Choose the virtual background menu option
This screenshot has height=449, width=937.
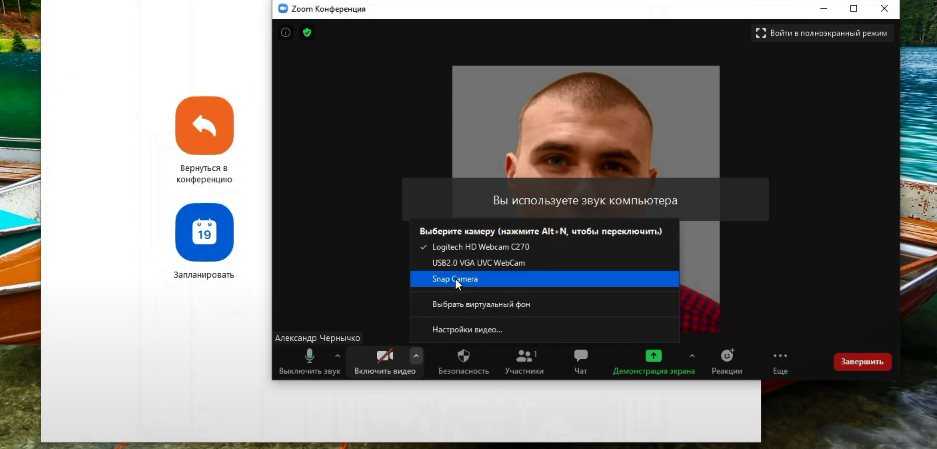(x=481, y=304)
